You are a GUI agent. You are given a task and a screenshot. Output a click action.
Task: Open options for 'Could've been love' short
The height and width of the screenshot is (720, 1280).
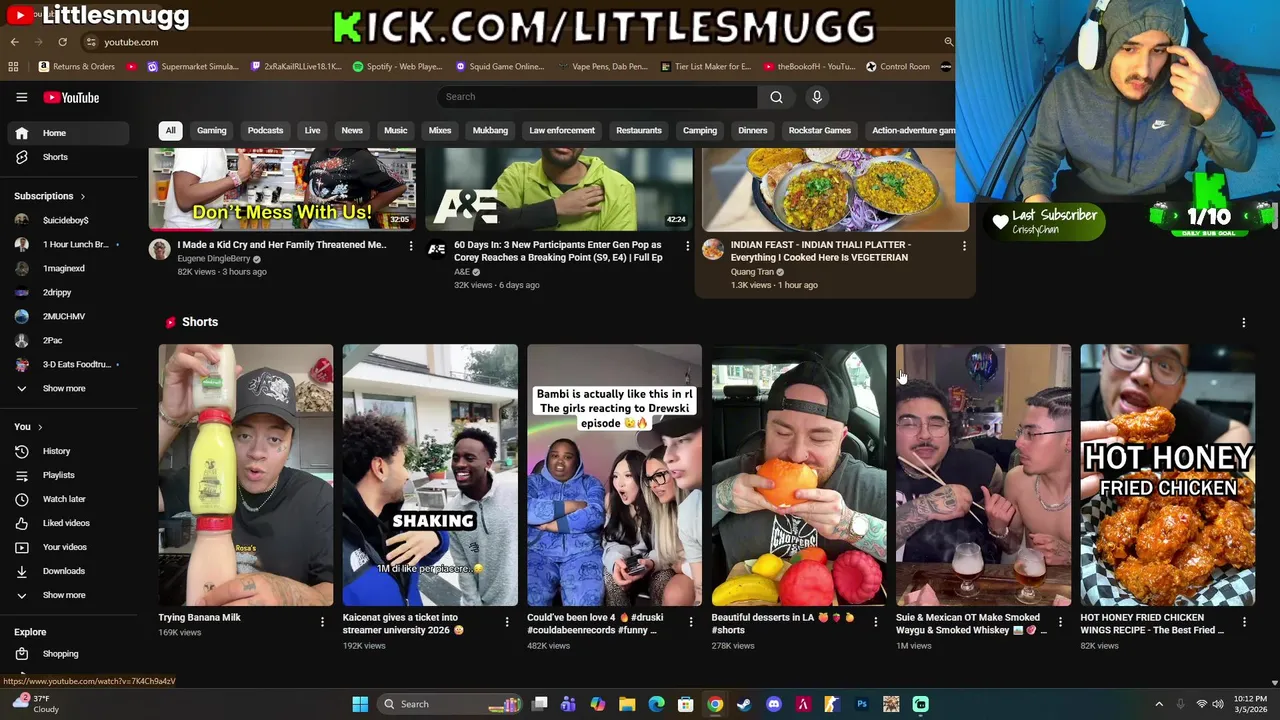690,622
